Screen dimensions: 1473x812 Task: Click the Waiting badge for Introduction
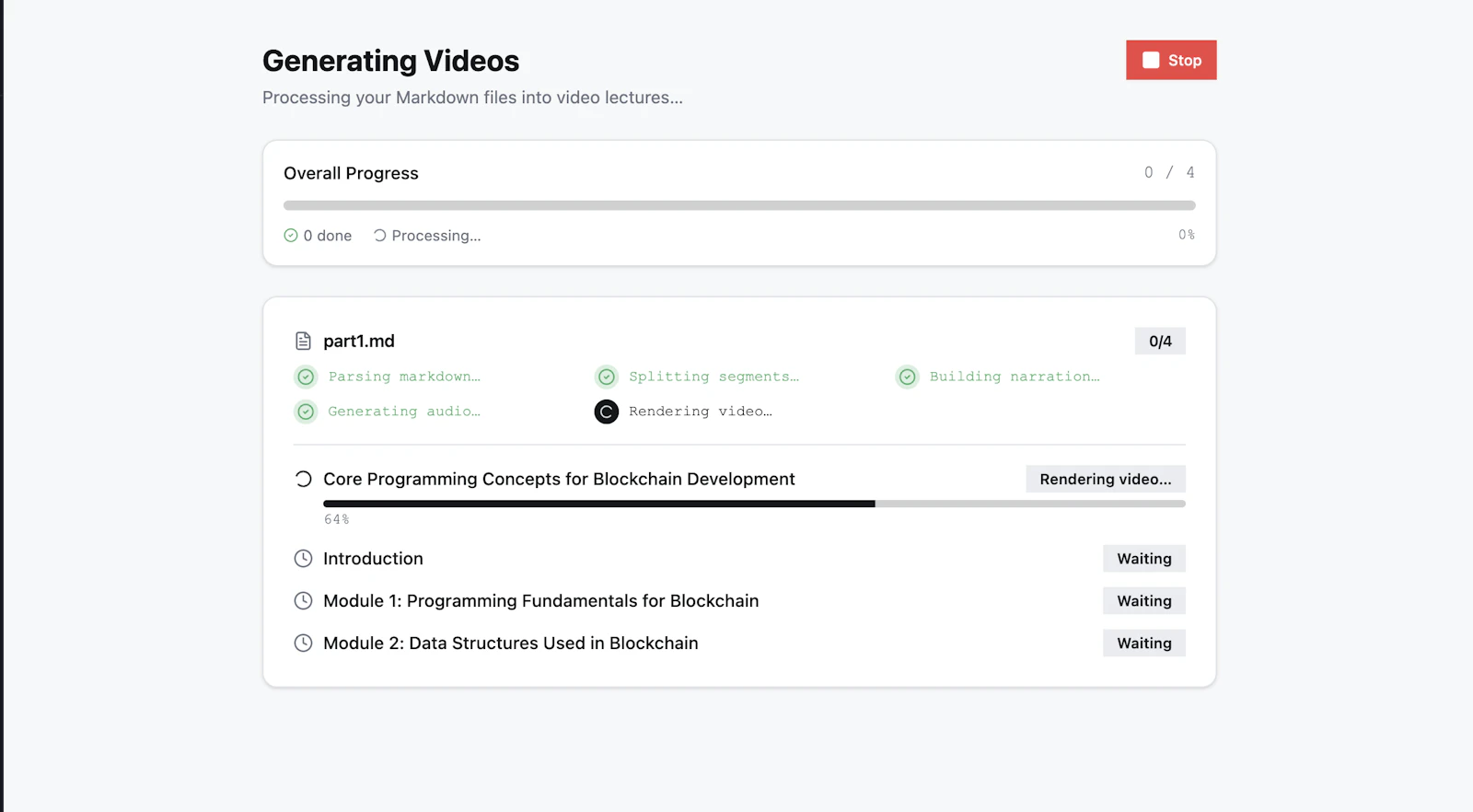pos(1144,559)
